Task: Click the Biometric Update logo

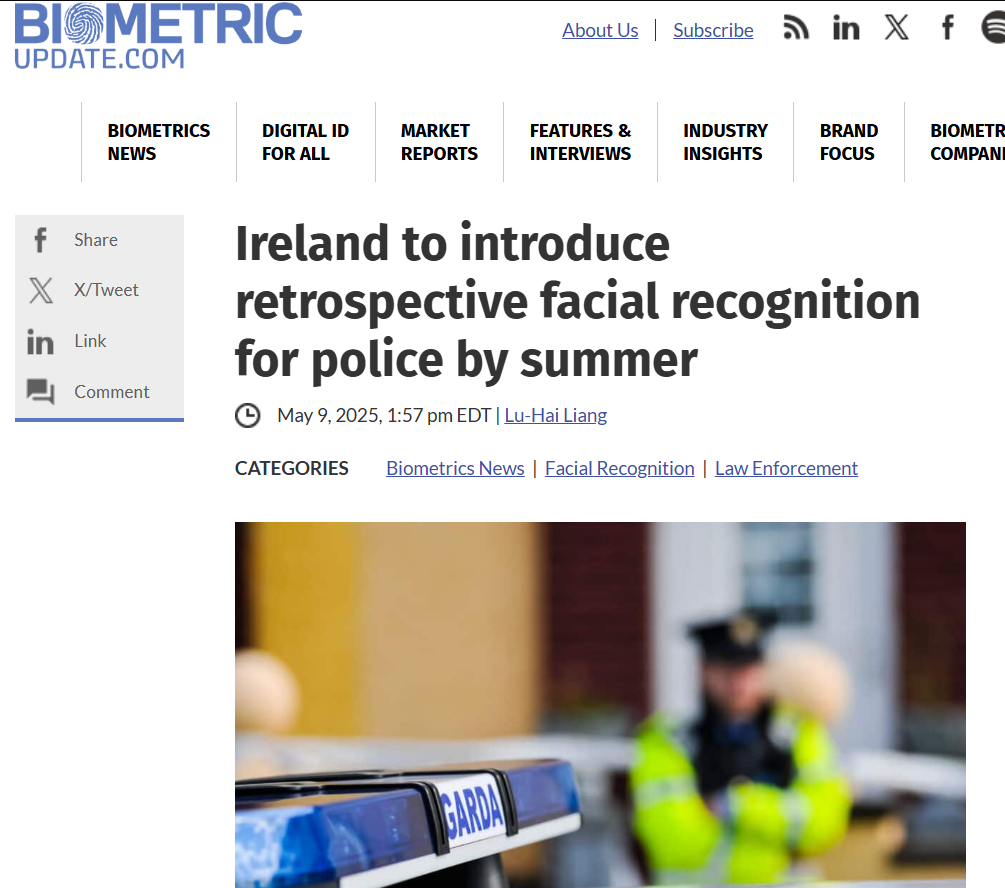Action: [158, 36]
